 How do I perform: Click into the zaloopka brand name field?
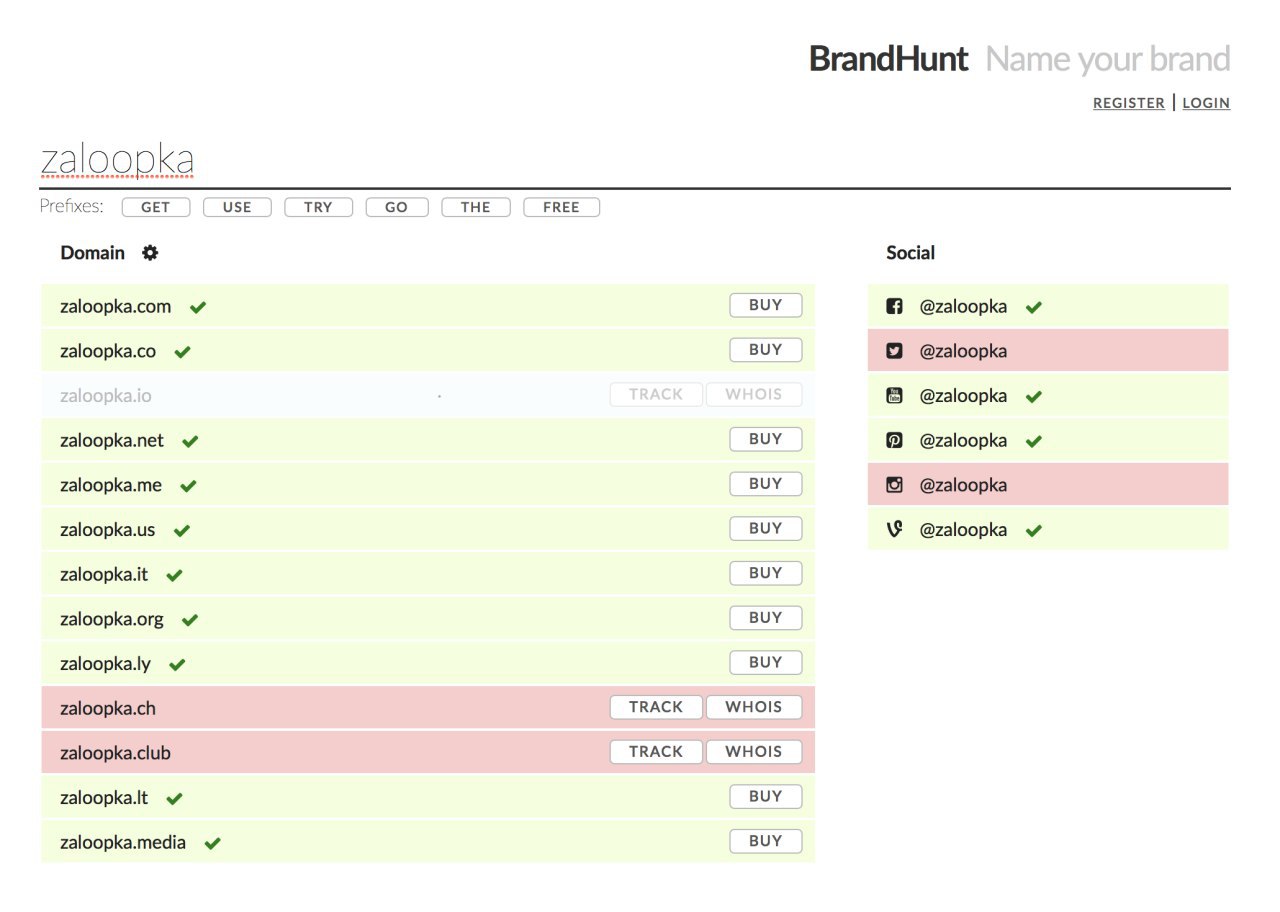tap(635, 162)
